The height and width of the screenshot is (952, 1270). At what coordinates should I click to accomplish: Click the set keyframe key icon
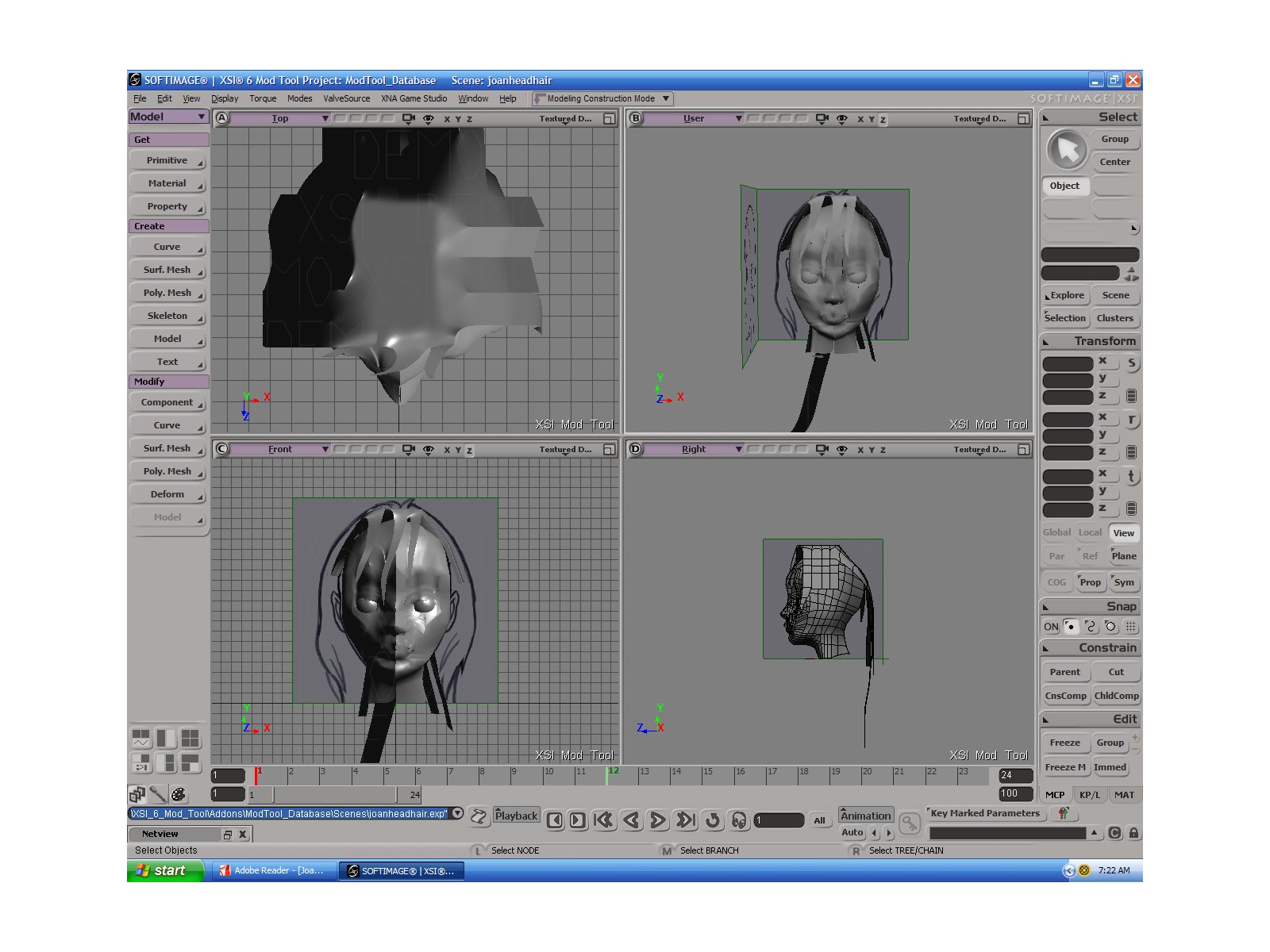coord(910,823)
